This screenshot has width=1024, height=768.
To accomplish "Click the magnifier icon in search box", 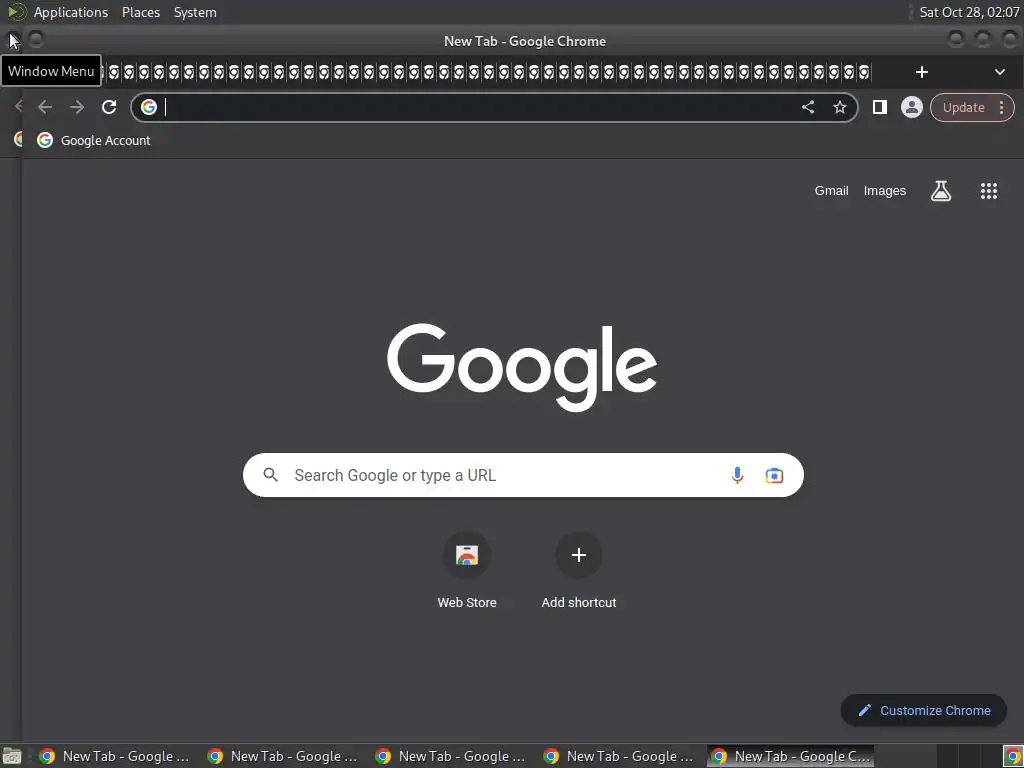I will click(271, 475).
